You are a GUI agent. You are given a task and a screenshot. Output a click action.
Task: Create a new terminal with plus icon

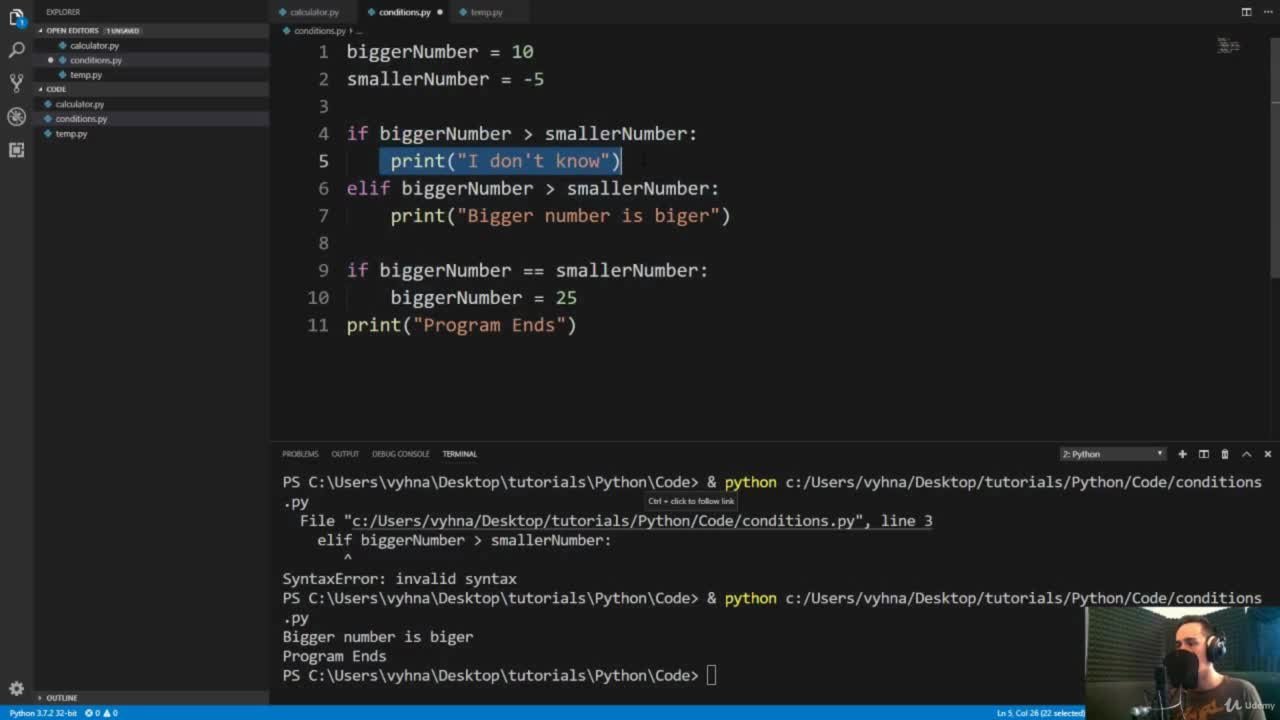(x=1182, y=454)
